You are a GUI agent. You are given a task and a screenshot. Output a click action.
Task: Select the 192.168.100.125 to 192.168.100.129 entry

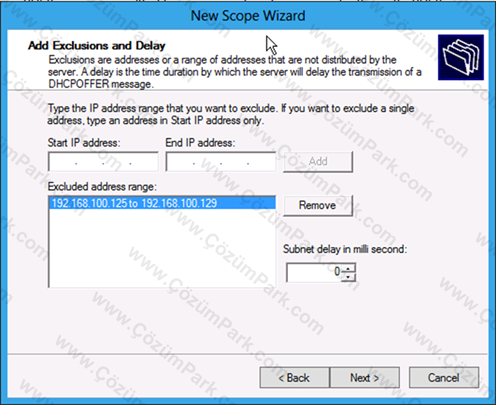(x=162, y=203)
